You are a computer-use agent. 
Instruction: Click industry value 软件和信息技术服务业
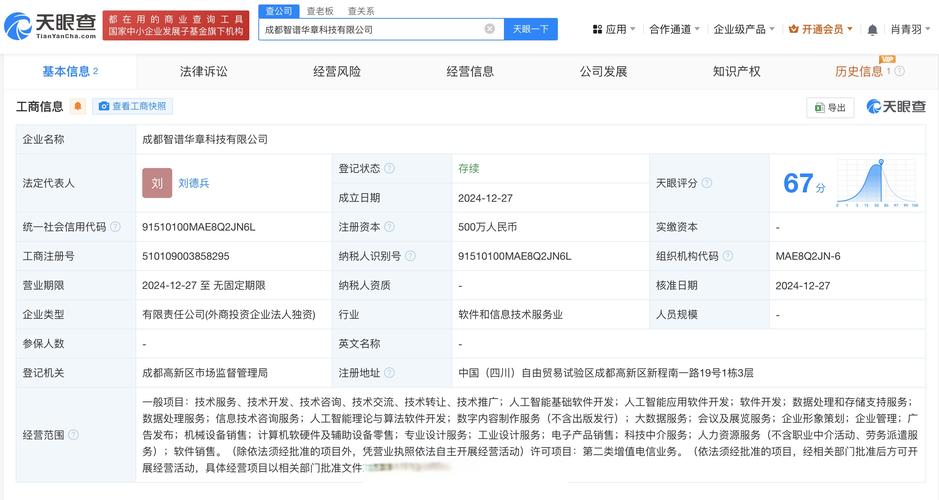click(x=510, y=314)
